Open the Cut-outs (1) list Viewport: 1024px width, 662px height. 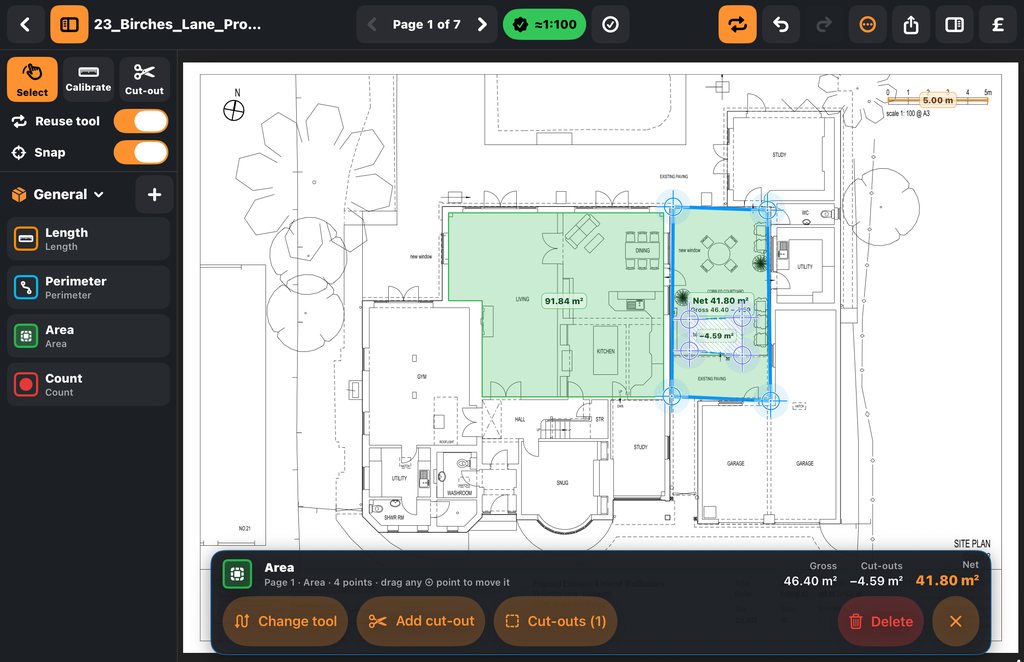coord(556,621)
